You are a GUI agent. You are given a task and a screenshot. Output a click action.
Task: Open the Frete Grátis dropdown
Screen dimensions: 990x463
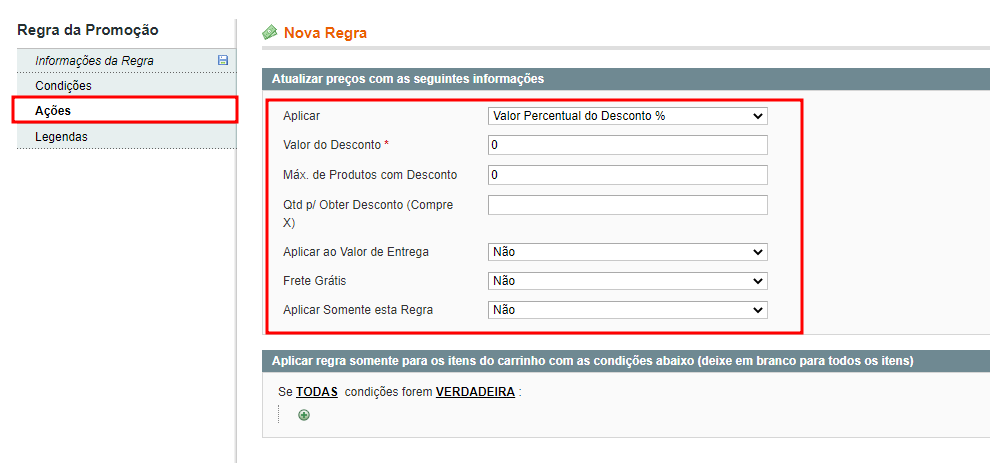click(628, 280)
